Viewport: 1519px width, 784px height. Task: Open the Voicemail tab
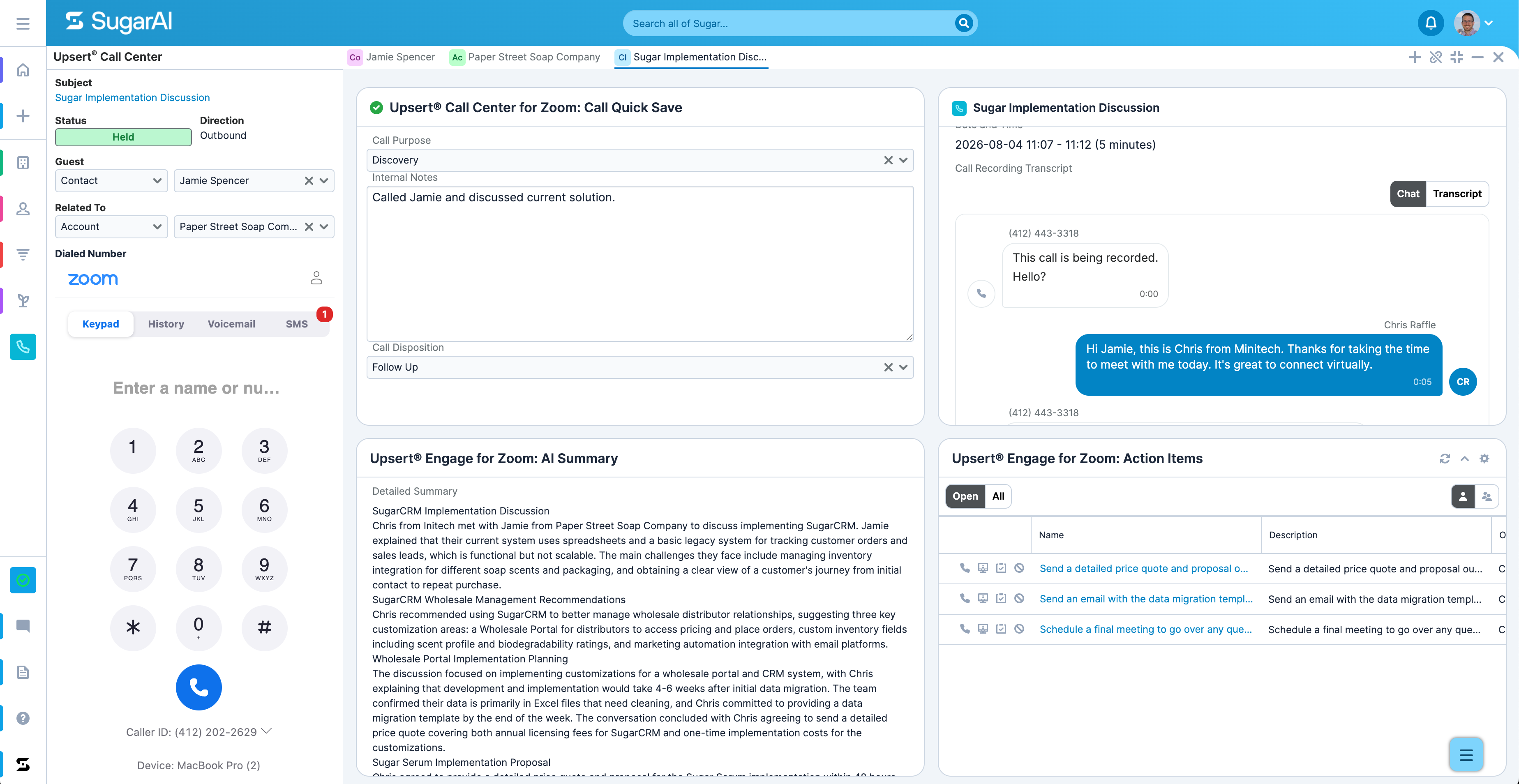[231, 324]
